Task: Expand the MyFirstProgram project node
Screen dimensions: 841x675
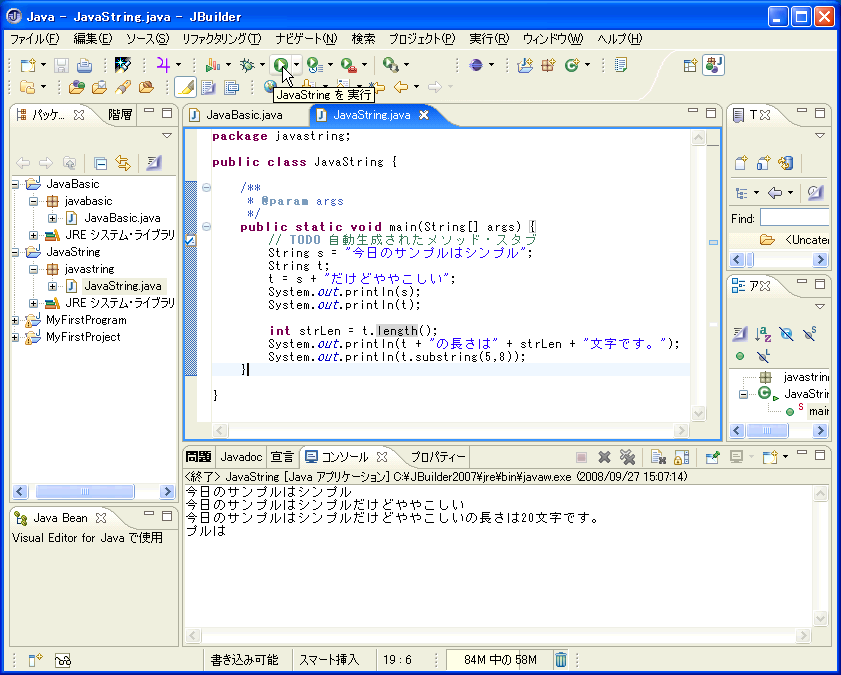Action: 17,320
